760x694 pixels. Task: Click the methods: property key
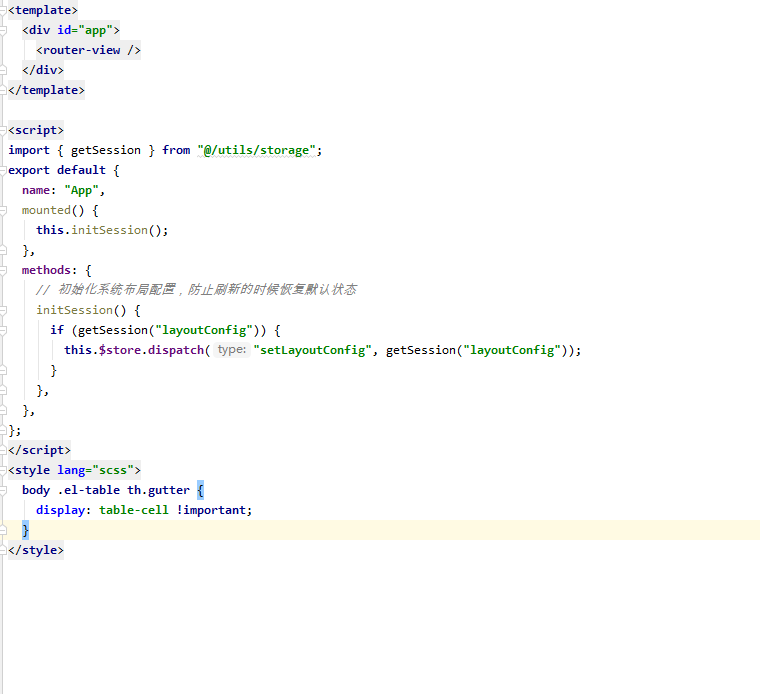pyautogui.click(x=49, y=270)
